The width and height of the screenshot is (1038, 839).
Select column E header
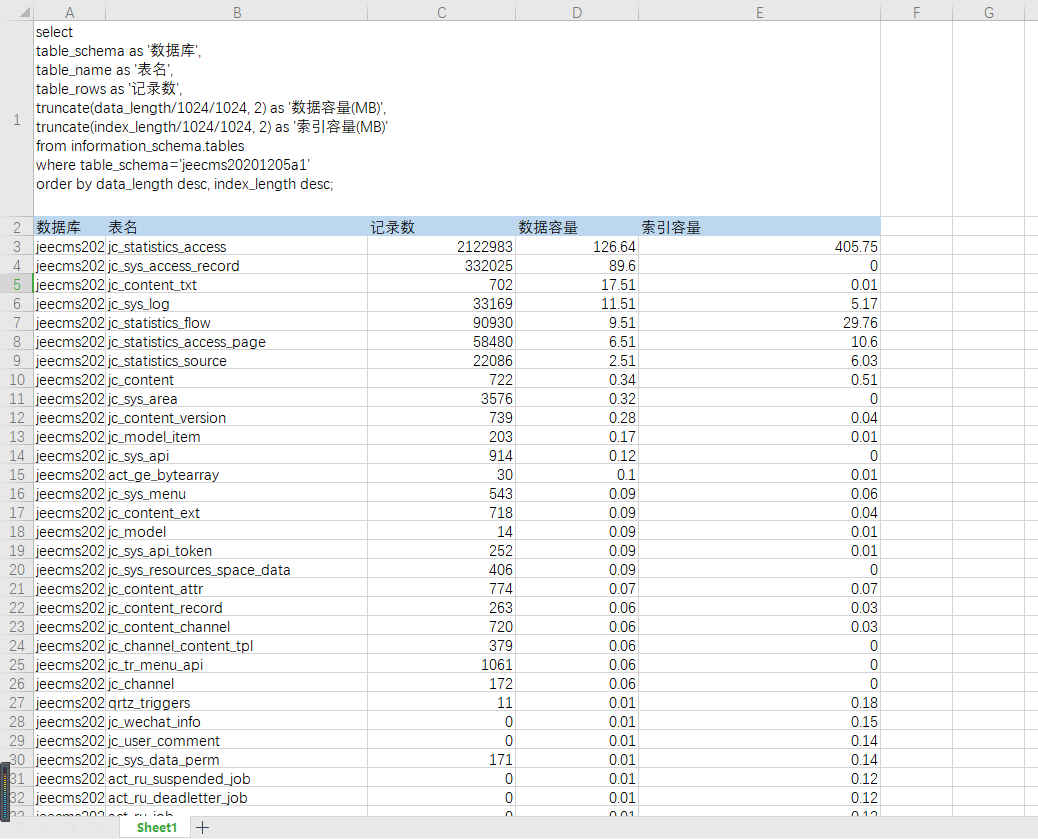point(760,12)
